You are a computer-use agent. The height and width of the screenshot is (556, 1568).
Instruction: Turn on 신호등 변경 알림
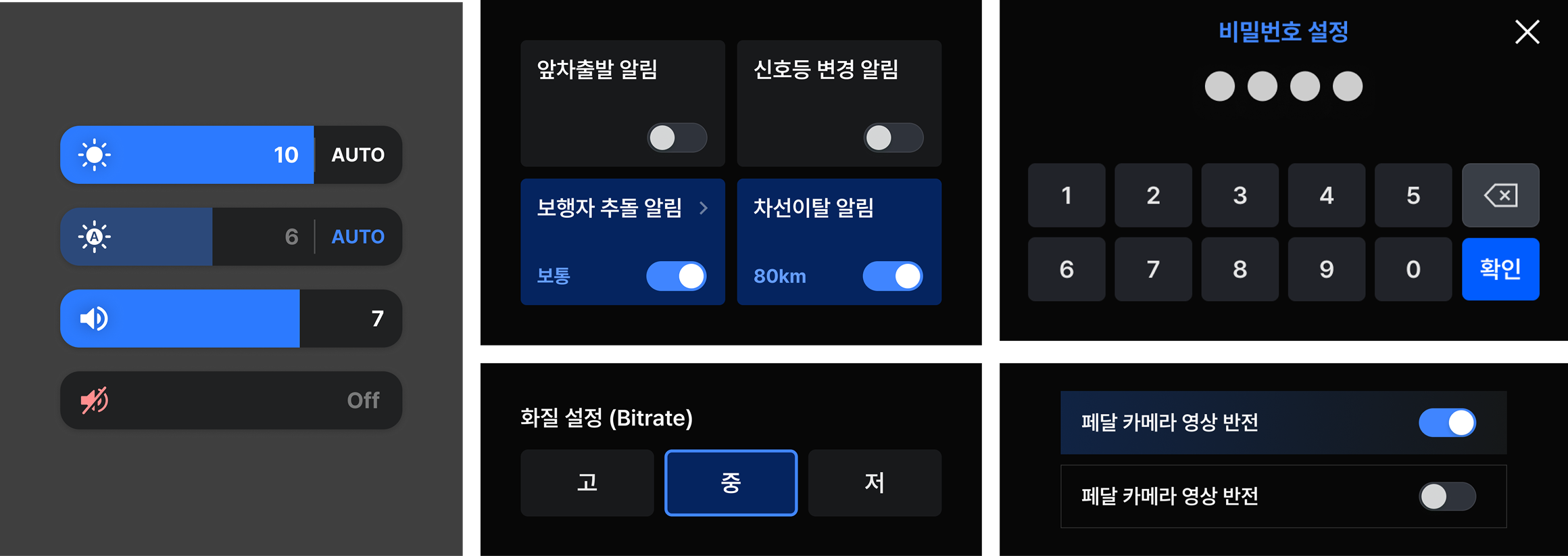pos(893,137)
